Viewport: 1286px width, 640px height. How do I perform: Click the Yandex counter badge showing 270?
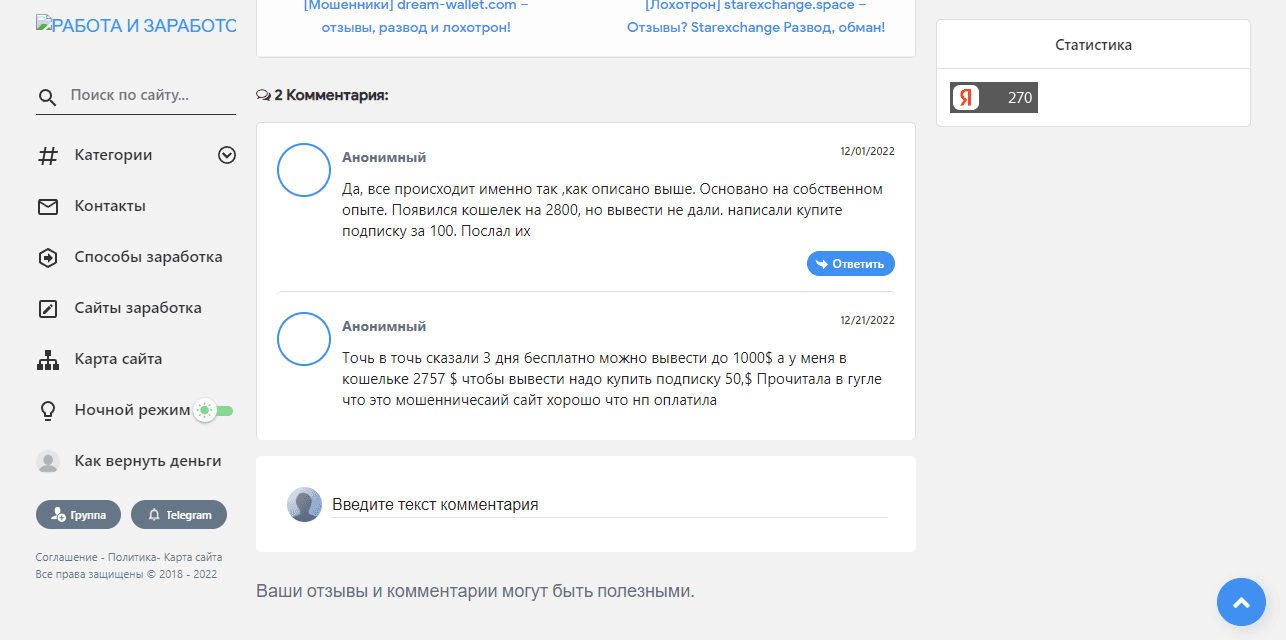[993, 97]
